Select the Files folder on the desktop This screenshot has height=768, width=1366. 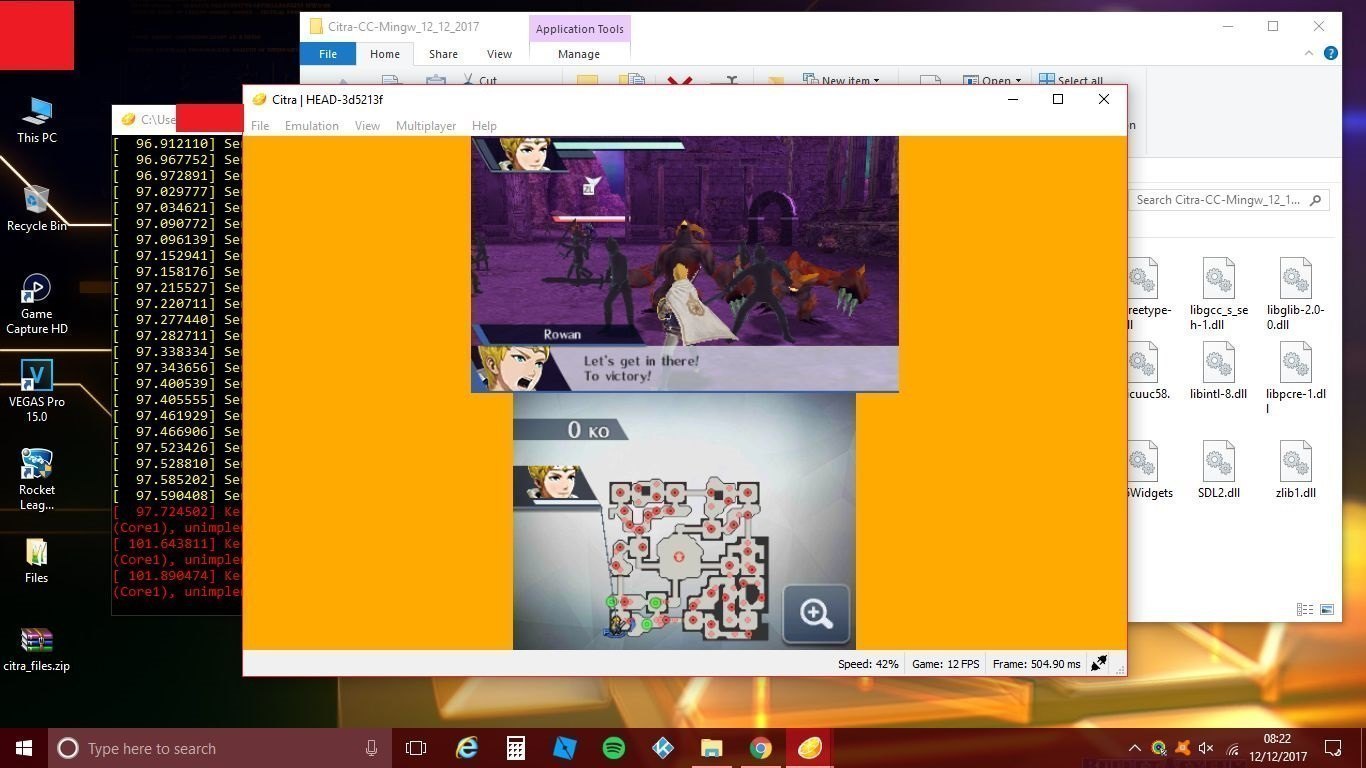click(x=37, y=561)
